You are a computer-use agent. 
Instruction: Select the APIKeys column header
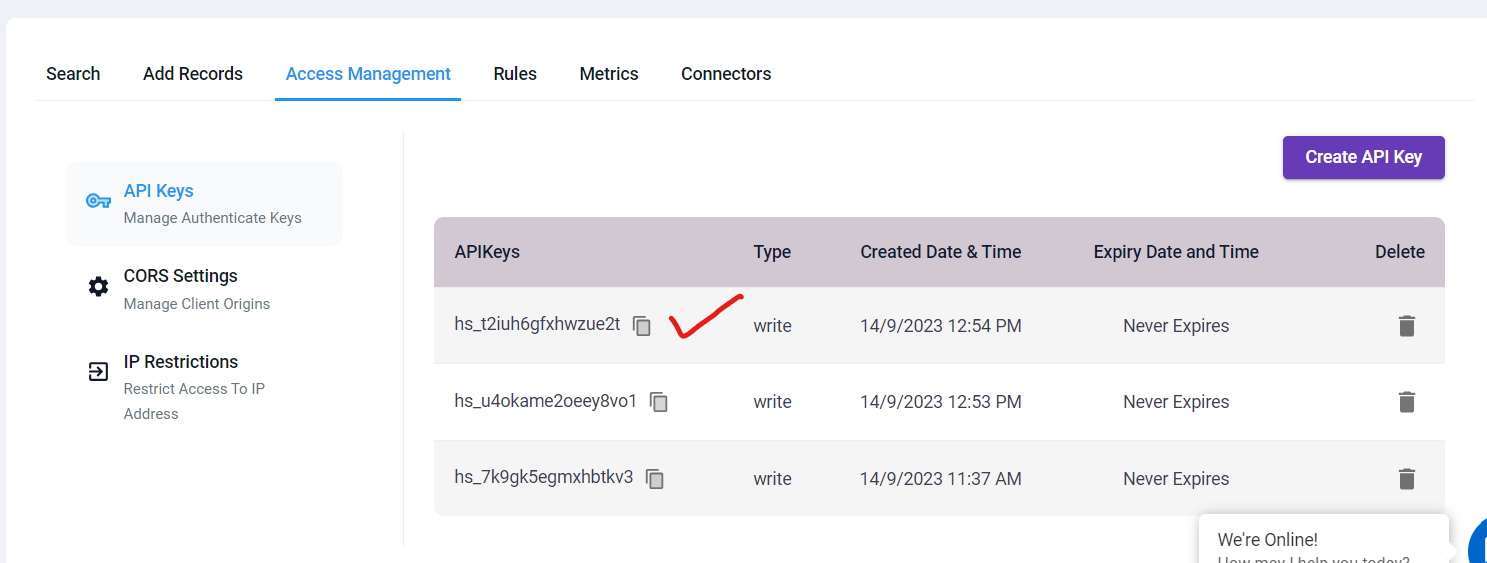(487, 252)
